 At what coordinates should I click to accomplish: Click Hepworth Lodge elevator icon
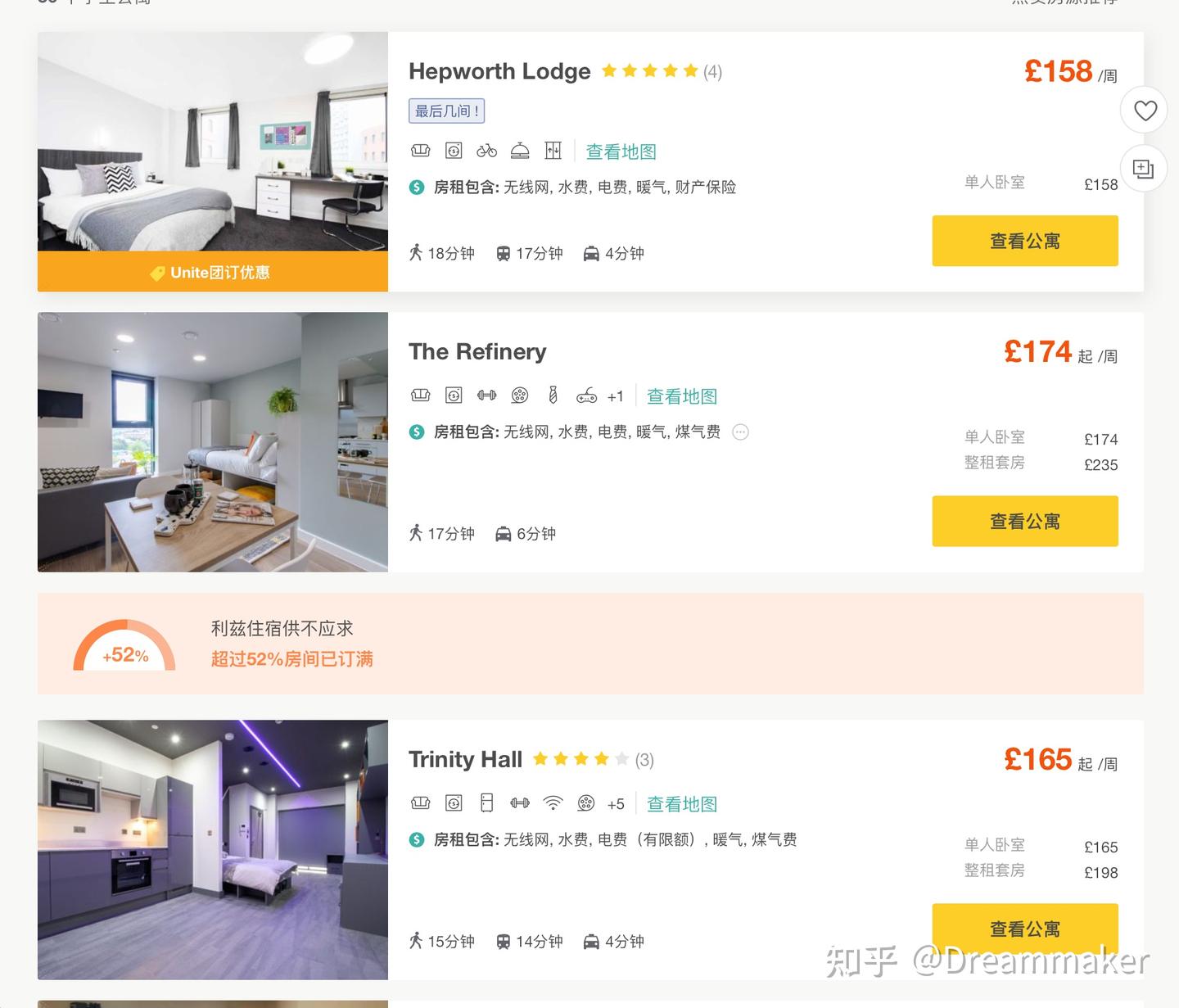[x=553, y=151]
